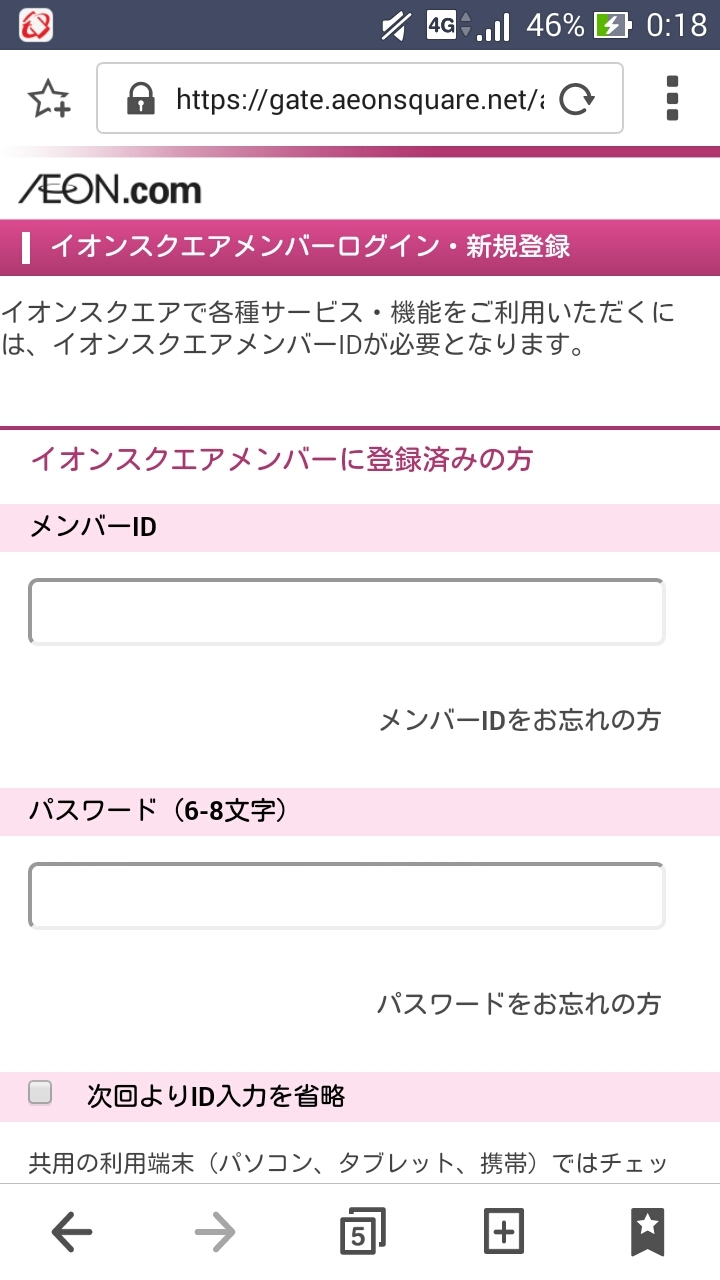The image size is (720, 1280).
Task: Tap the URL address bar text
Action: click(360, 99)
